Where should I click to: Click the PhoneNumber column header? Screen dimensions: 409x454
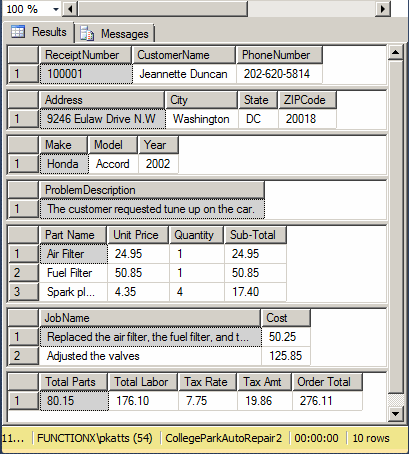tap(279, 55)
